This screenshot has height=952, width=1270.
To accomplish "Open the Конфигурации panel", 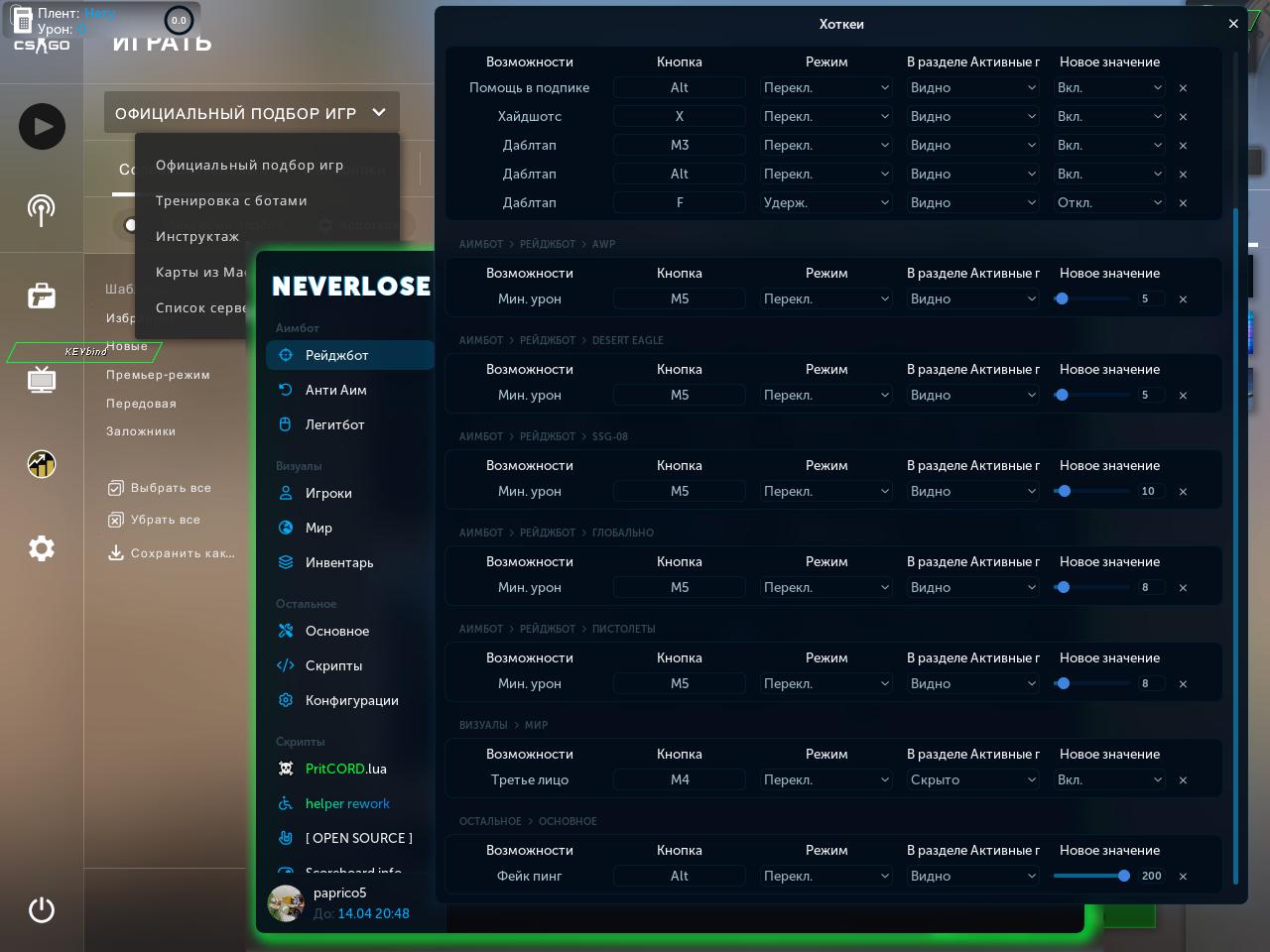I will [352, 700].
